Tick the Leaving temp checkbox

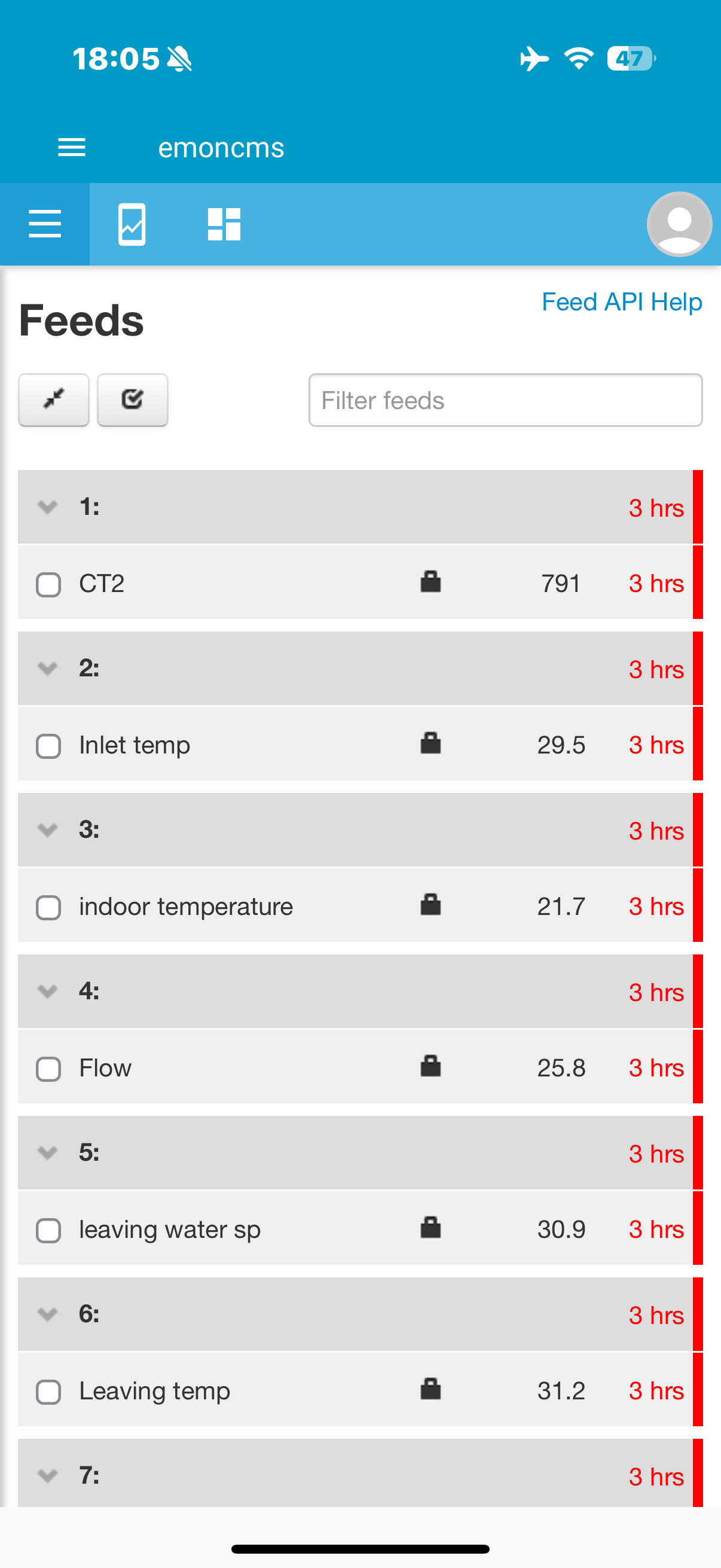[x=48, y=1392]
